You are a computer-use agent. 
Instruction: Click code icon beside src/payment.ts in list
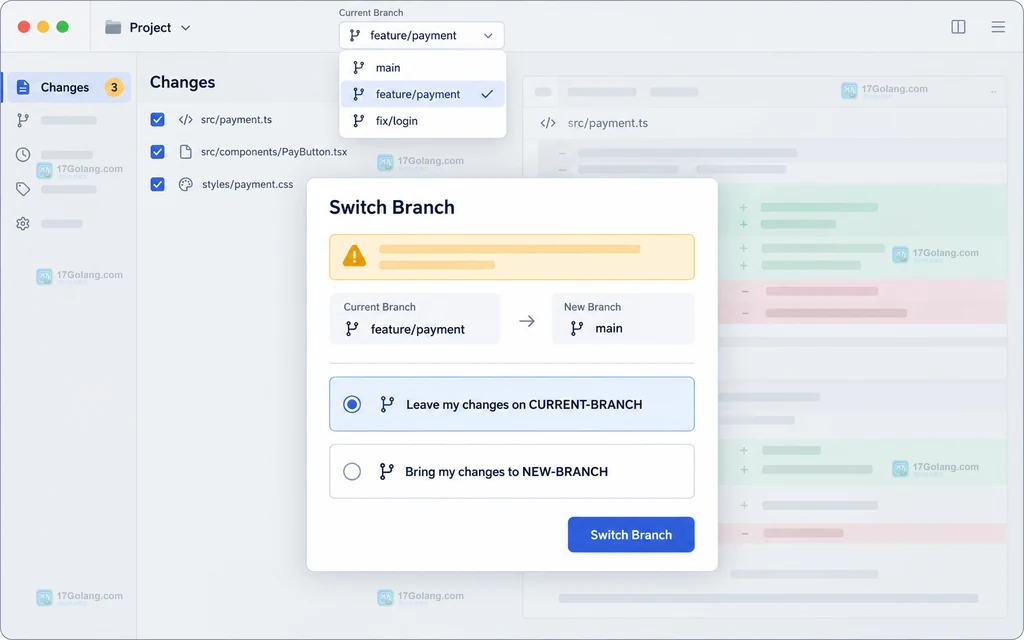(185, 120)
